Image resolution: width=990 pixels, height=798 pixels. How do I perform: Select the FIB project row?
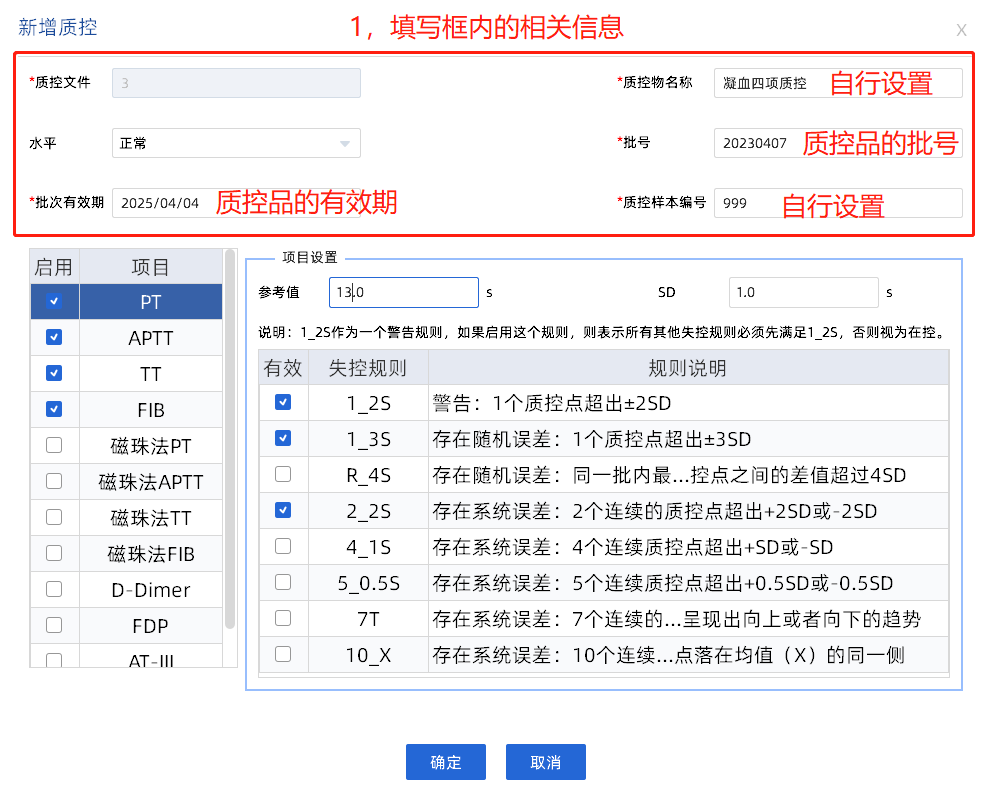[150, 410]
